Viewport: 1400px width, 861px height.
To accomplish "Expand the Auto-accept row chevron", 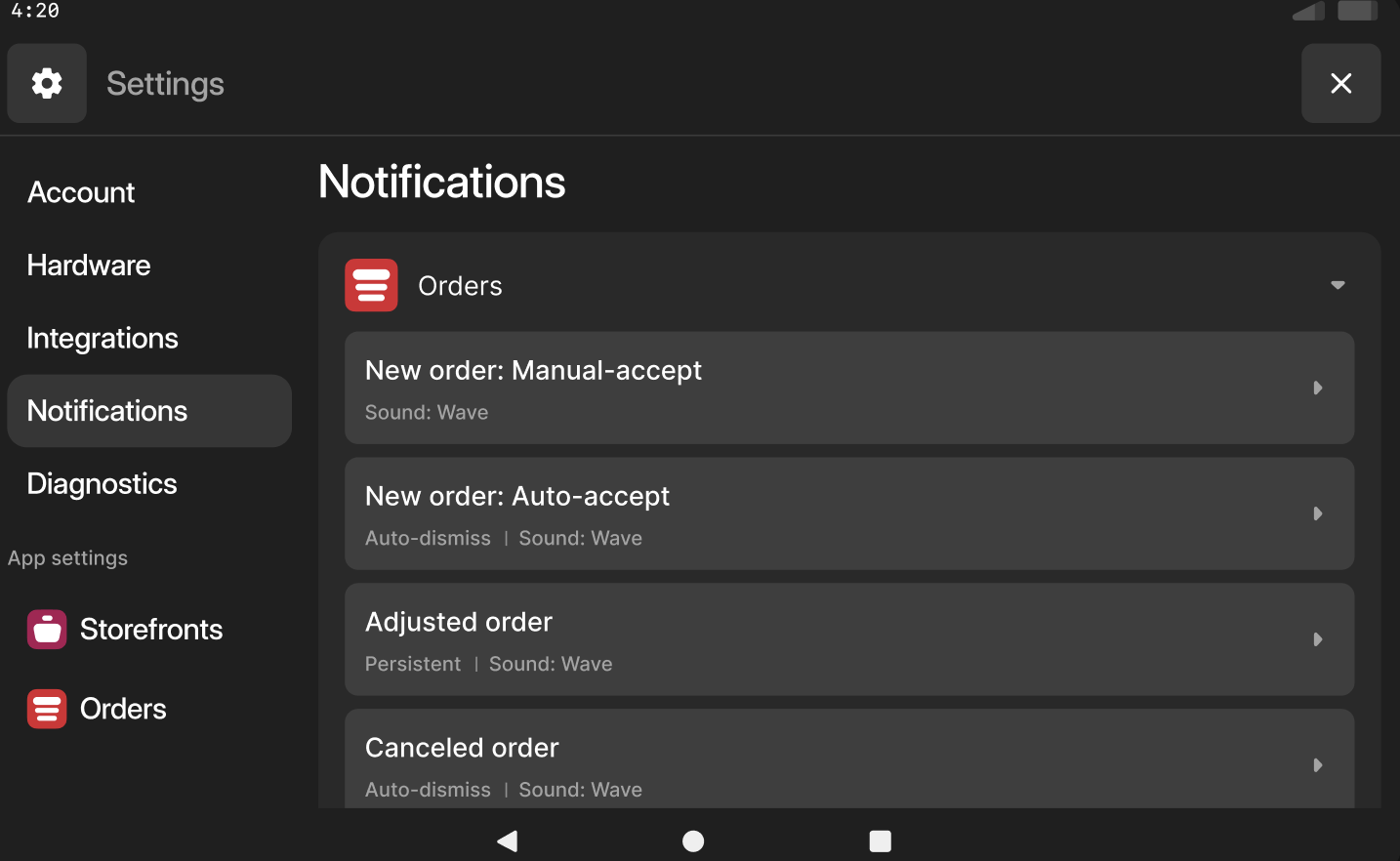I will tap(1317, 513).
